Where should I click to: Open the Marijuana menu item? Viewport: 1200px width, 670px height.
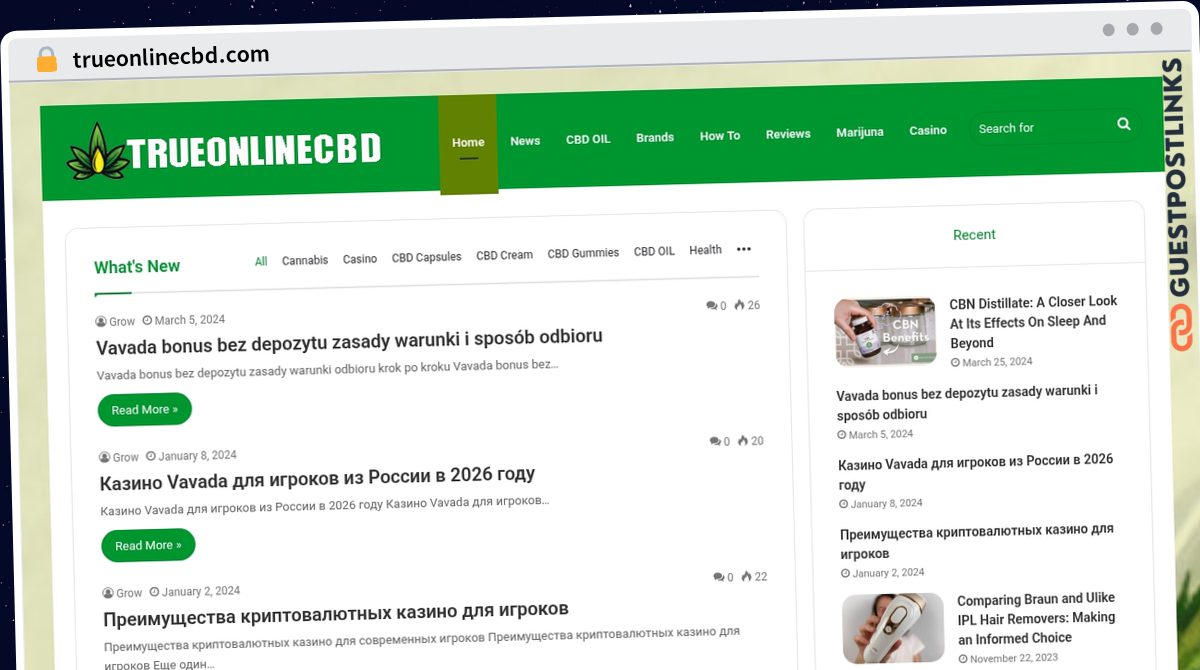click(x=860, y=132)
